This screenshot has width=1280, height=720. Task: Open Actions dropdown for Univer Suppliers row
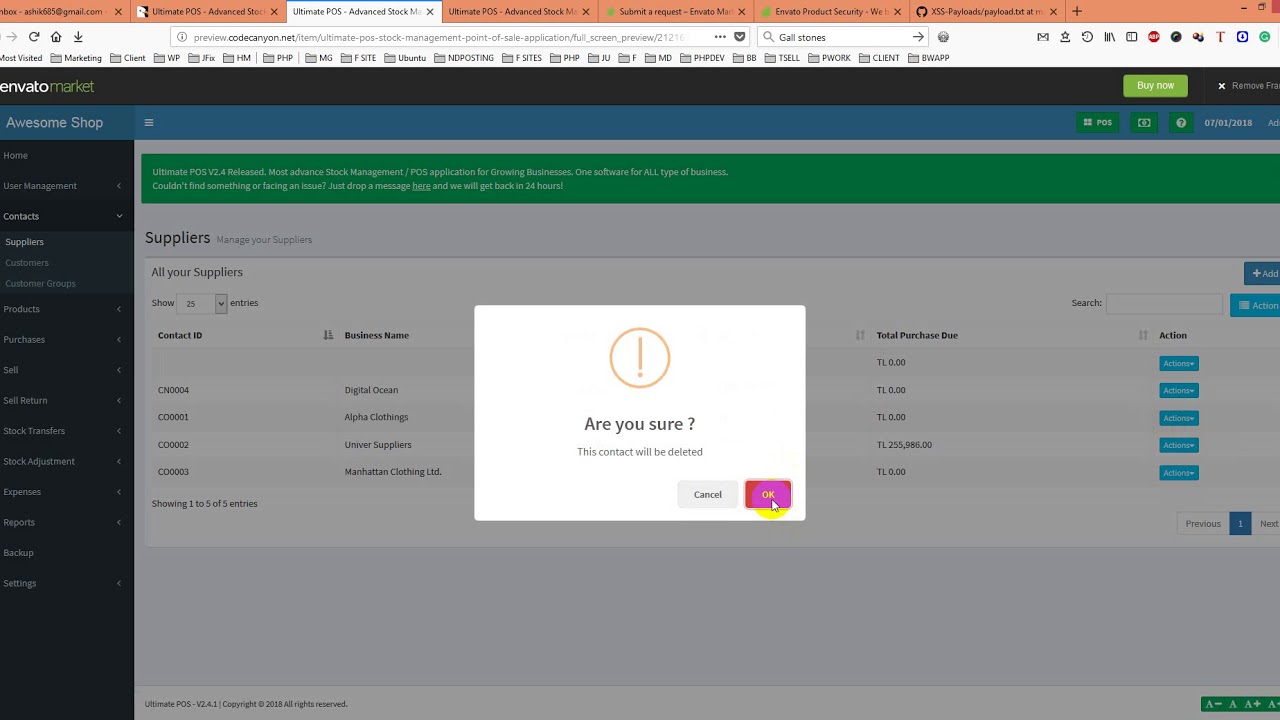point(1179,445)
